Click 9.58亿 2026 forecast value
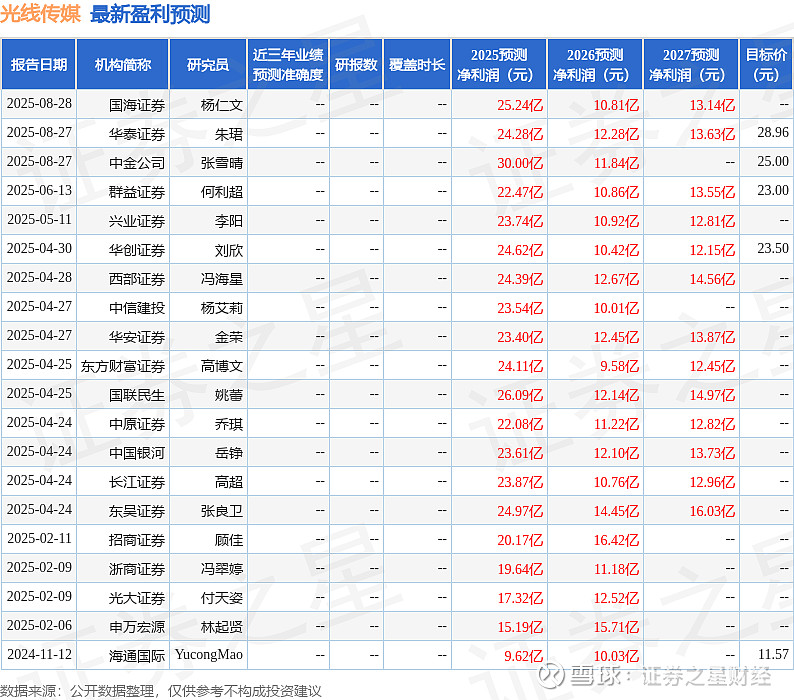794x700 pixels. pyautogui.click(x=620, y=366)
